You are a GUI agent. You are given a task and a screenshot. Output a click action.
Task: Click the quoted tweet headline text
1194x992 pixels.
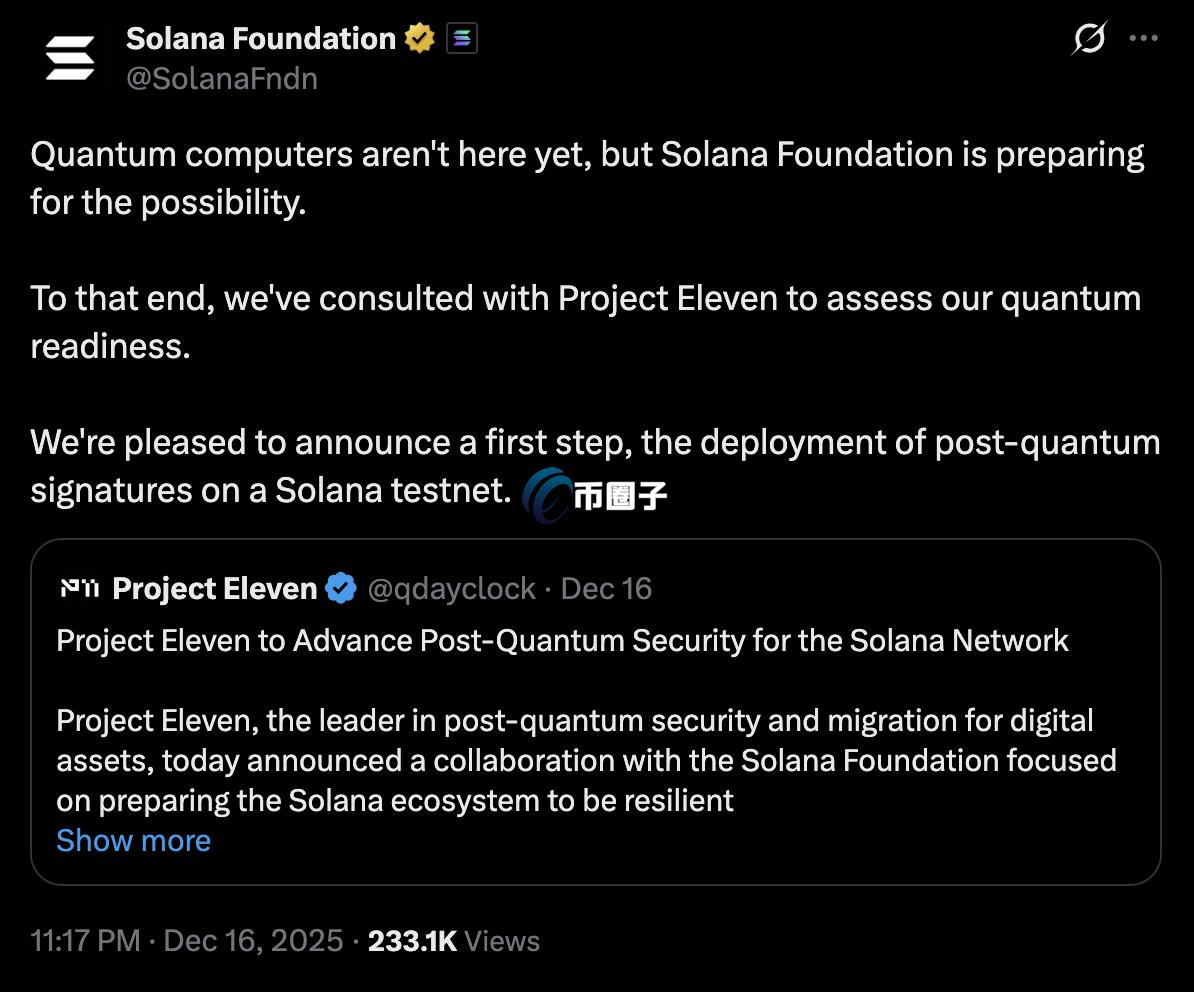click(x=562, y=640)
